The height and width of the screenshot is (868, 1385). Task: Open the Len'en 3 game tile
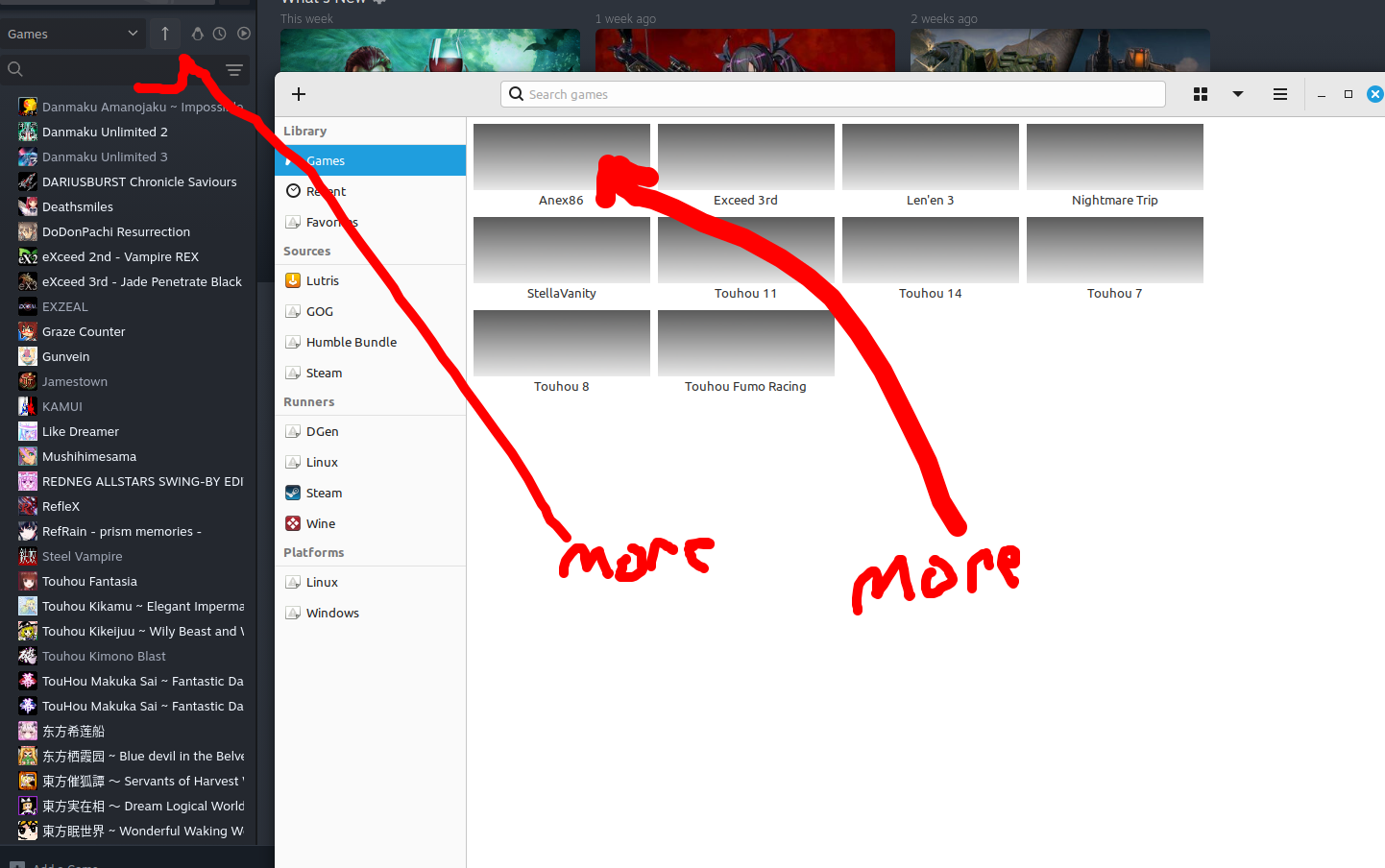(931, 166)
